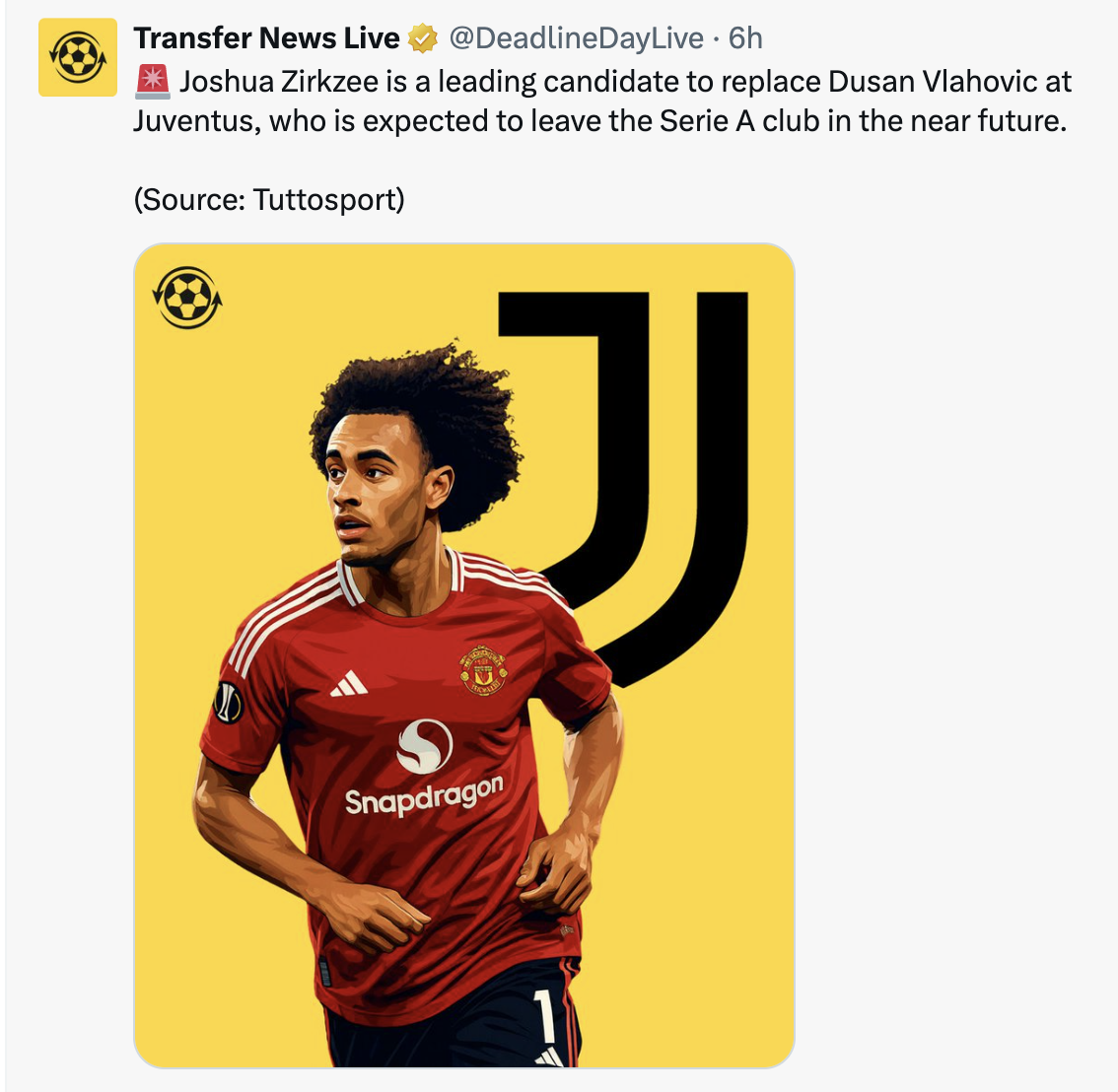The image size is (1118, 1092).
Task: Click the number 1 on the shorts
Action: click(x=545, y=1017)
